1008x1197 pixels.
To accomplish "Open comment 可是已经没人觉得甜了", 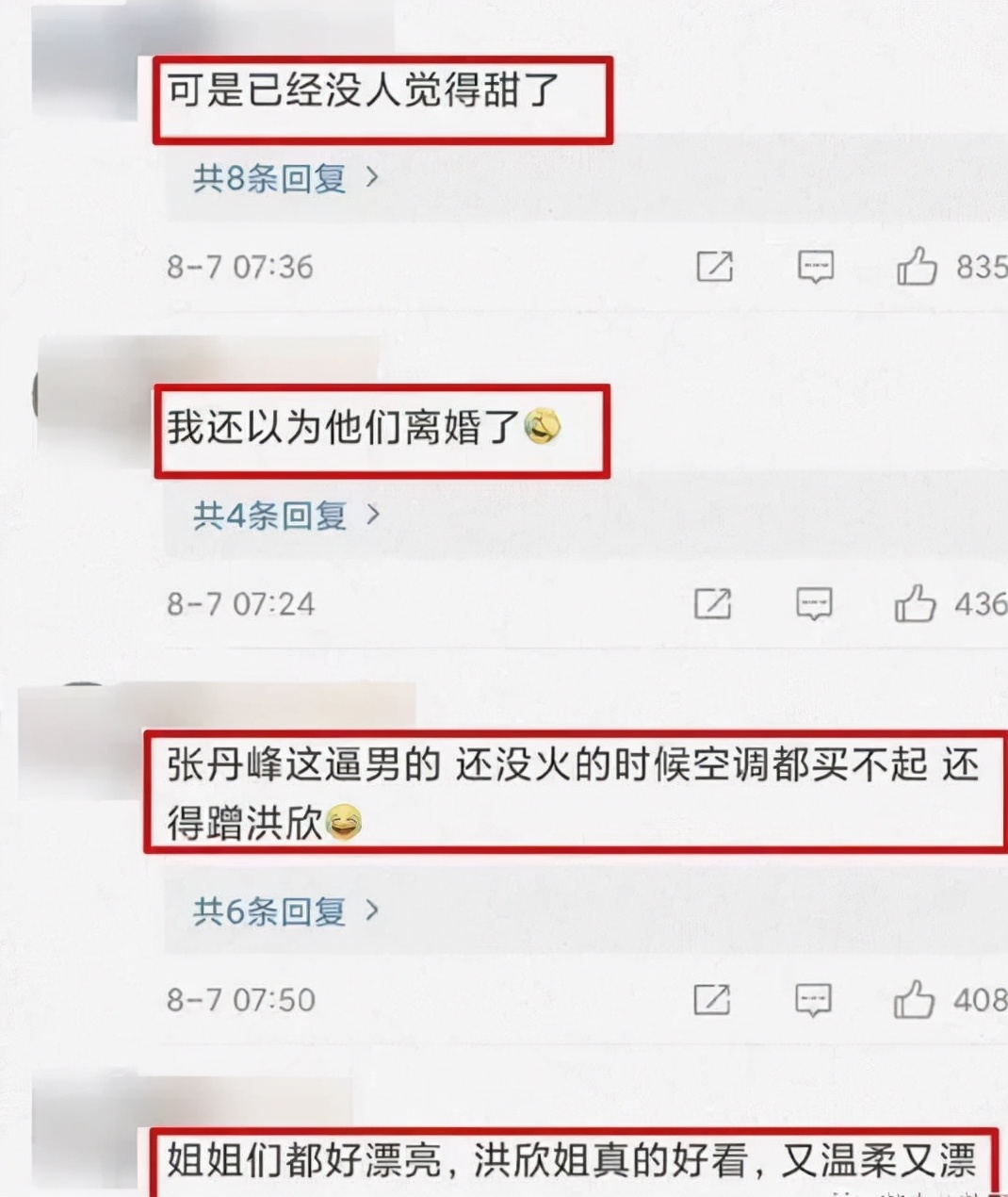I will click(364, 92).
